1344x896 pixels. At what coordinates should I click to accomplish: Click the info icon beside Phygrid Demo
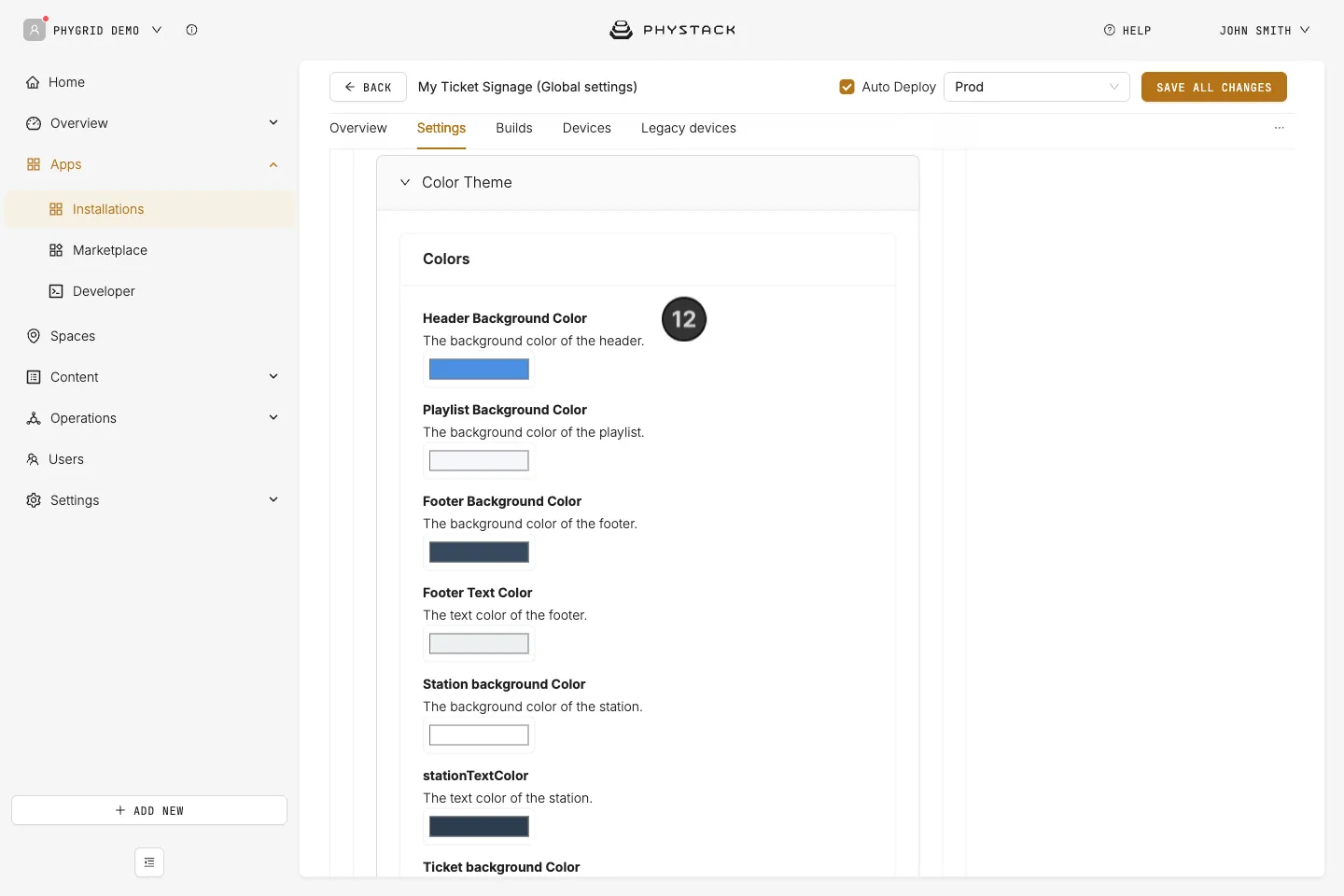click(x=191, y=30)
